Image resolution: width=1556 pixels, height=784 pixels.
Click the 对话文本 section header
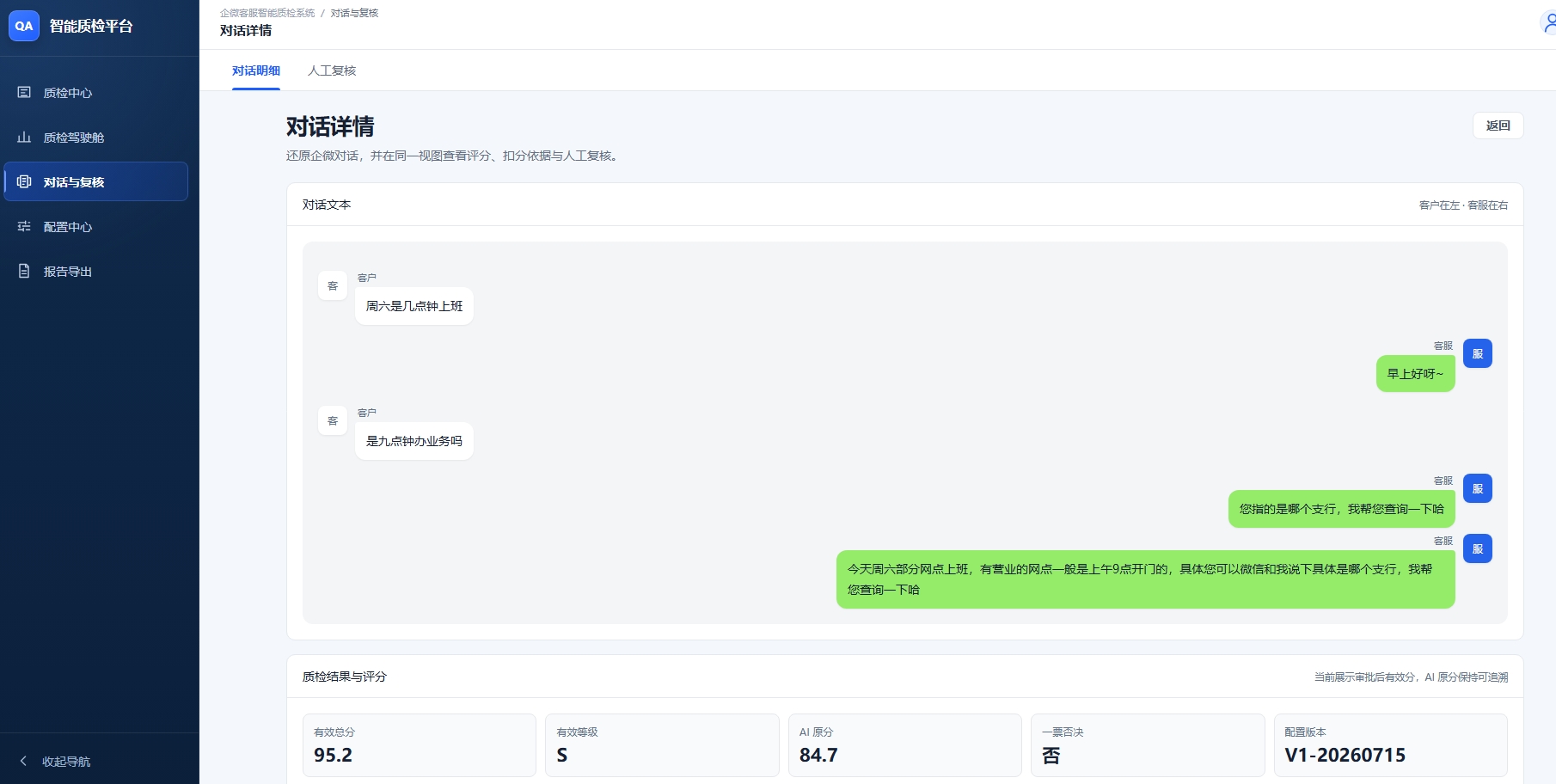(x=327, y=205)
